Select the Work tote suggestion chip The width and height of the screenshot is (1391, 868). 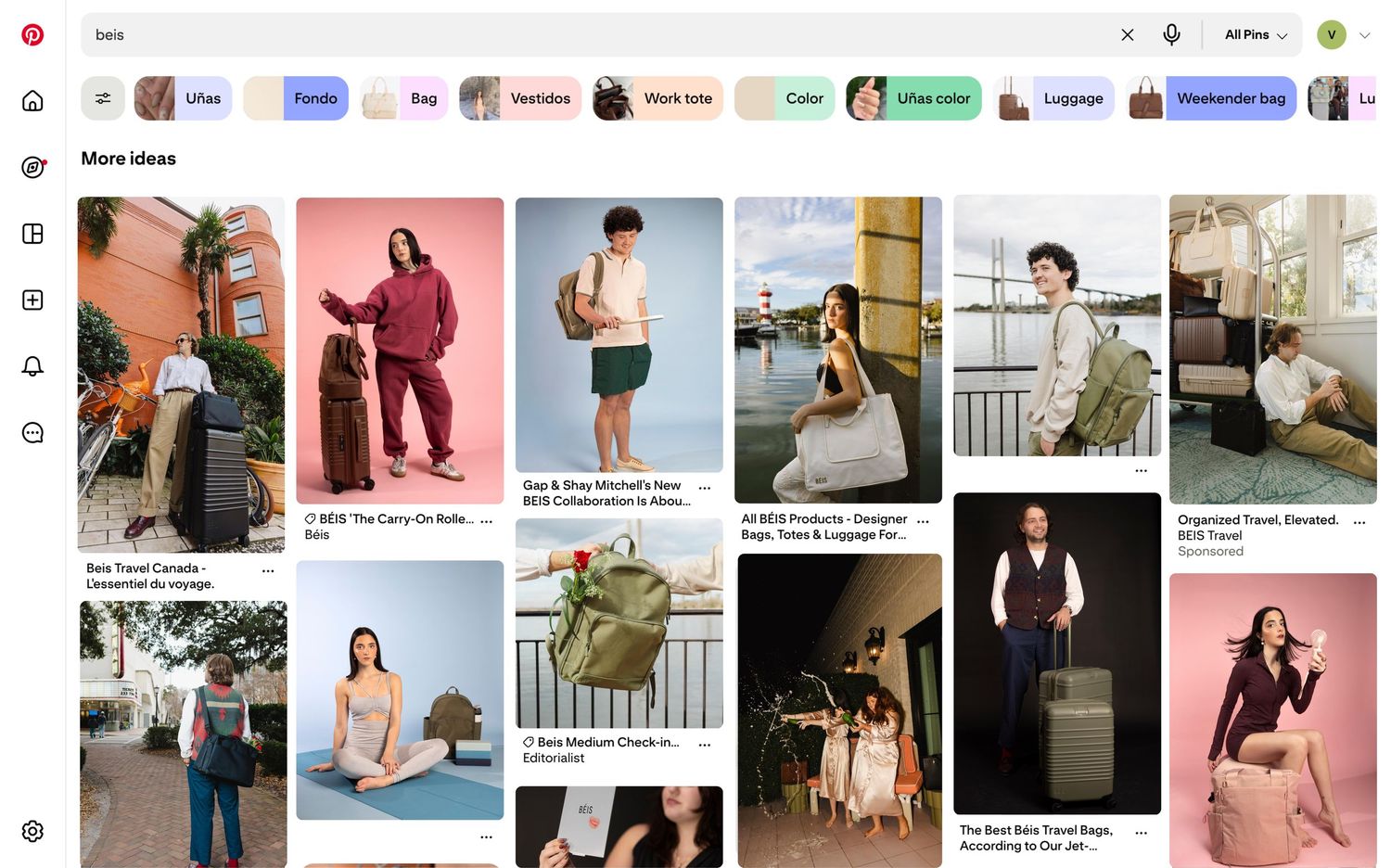coord(657,98)
